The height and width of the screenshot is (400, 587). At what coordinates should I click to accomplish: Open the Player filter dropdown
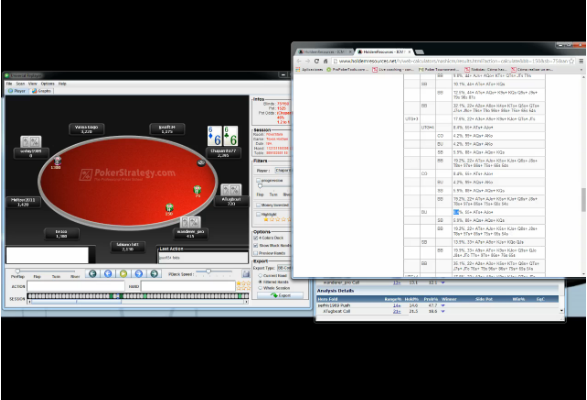(x=282, y=170)
